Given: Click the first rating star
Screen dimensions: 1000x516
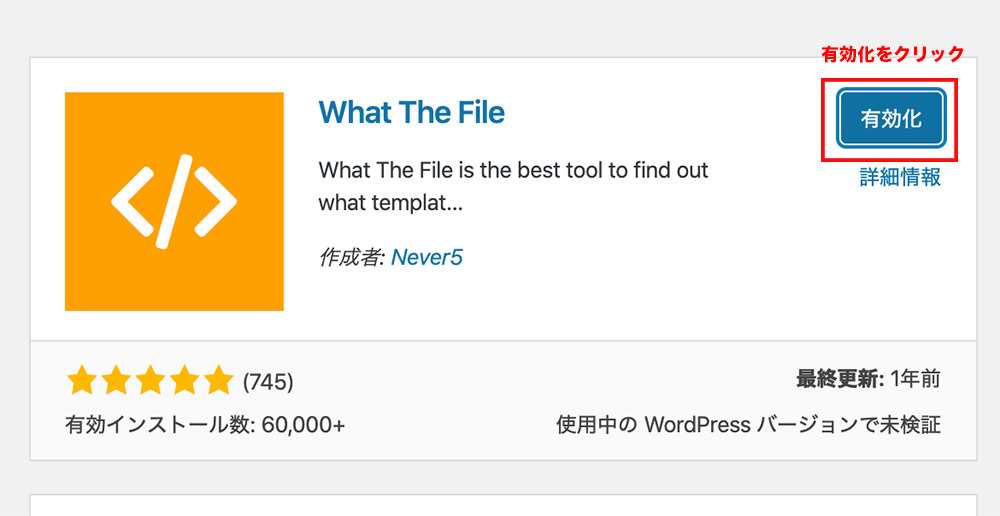Looking at the screenshot, I should pyautogui.click(x=80, y=381).
